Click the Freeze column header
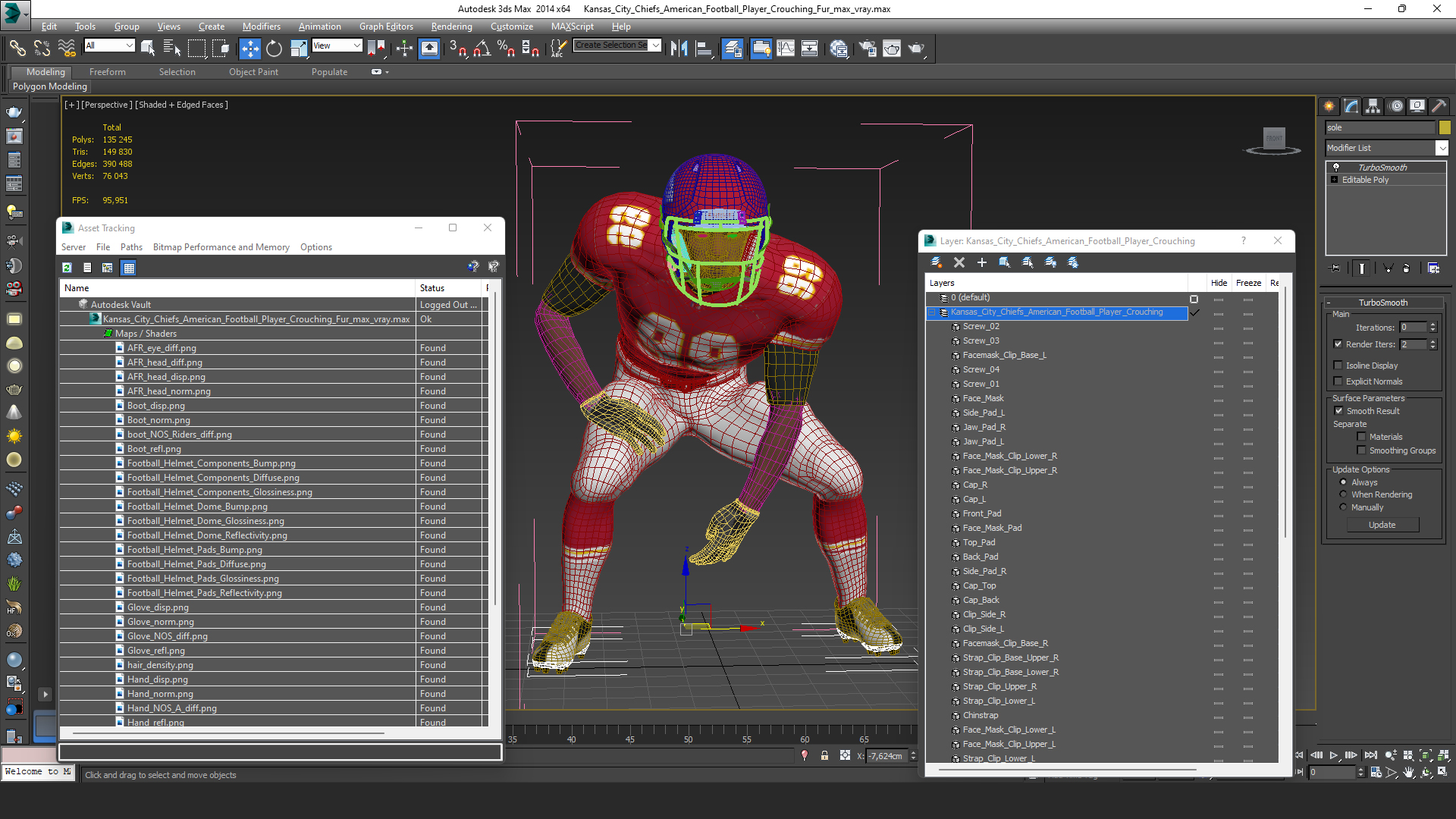The height and width of the screenshot is (819, 1456). [1248, 283]
